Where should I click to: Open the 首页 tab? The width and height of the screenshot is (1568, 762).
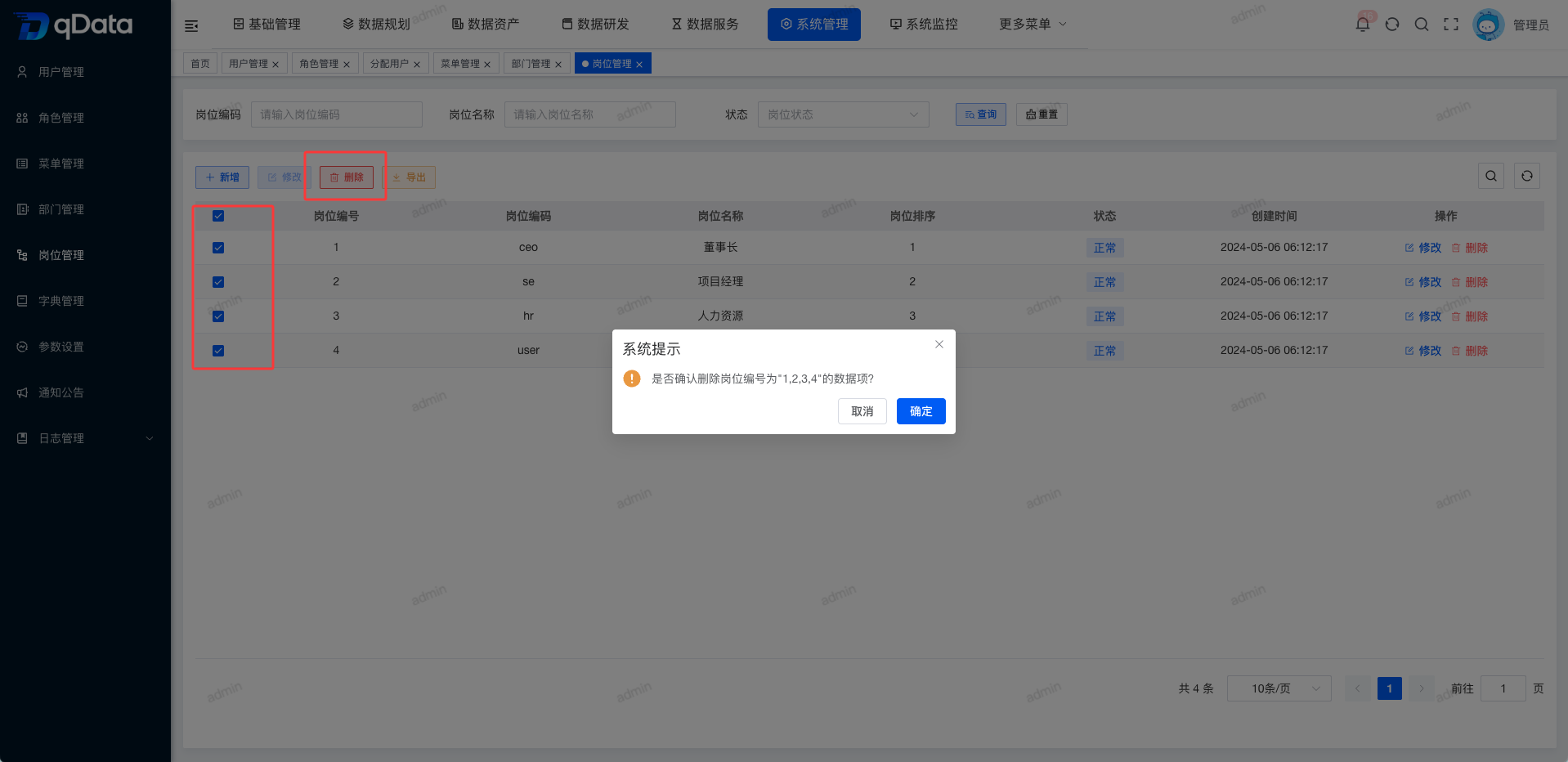[x=200, y=64]
